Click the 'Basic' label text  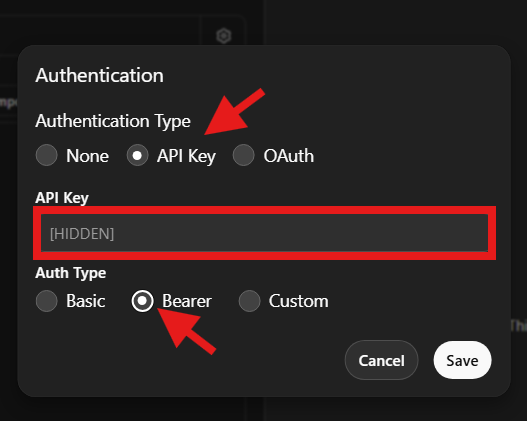[86, 301]
